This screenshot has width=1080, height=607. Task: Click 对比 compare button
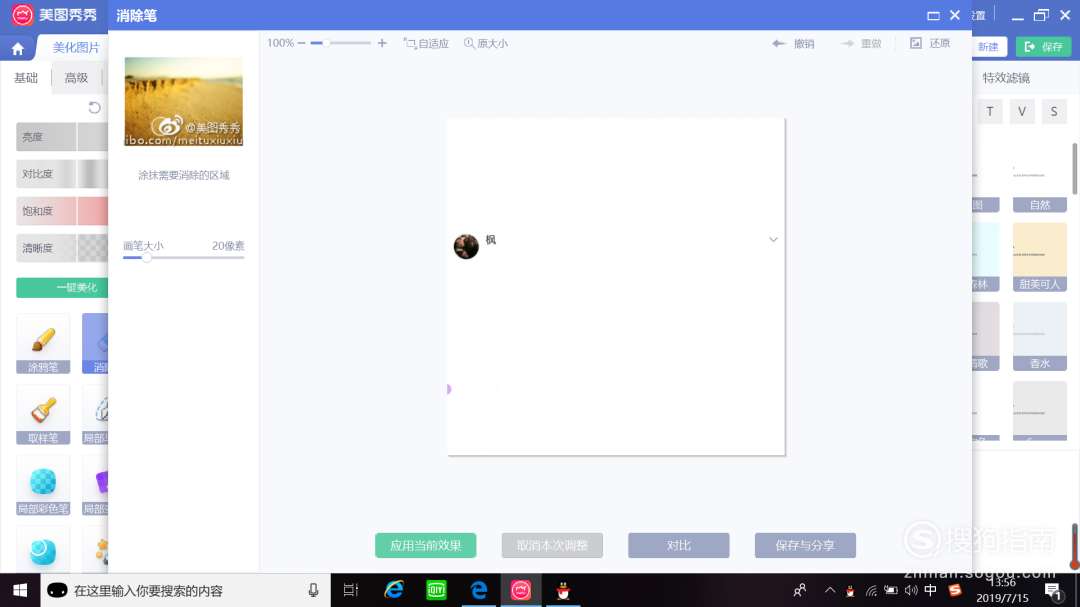(678, 545)
